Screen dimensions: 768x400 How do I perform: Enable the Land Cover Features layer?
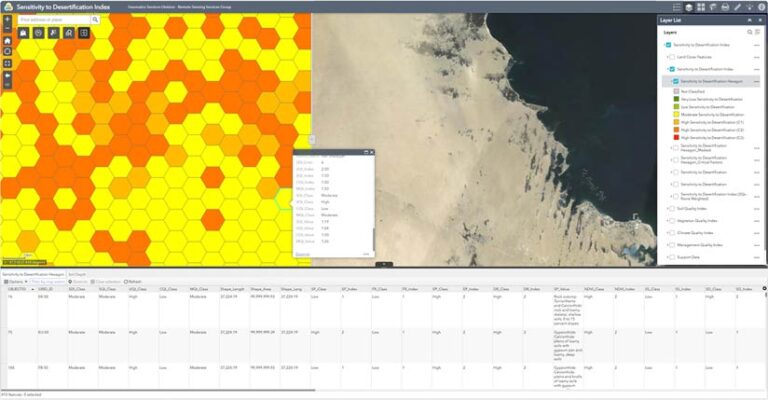pos(672,57)
